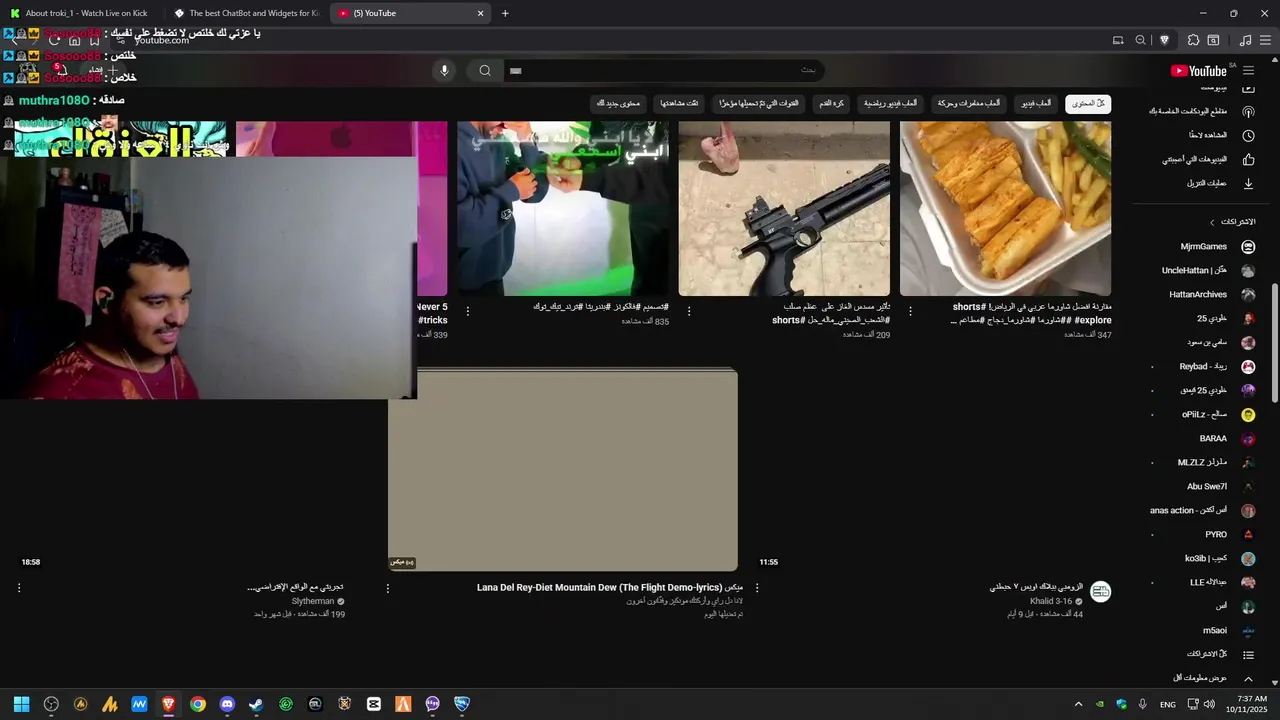Image resolution: width=1280 pixels, height=720 pixels.
Task: Show hidden system tray icons
Action: [1078, 704]
